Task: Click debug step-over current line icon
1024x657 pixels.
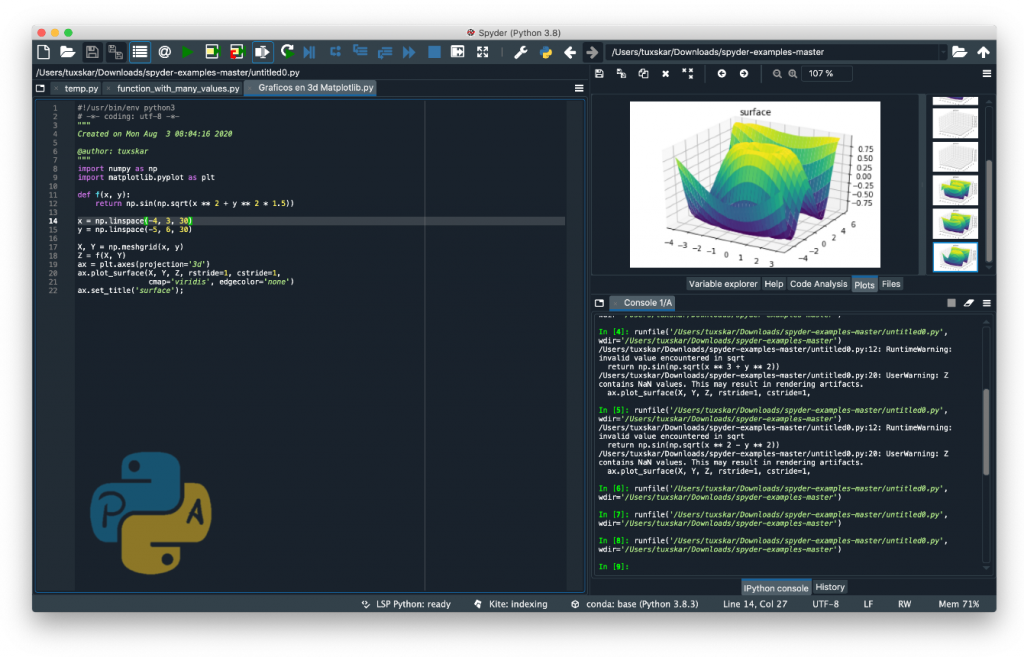Action: tap(335, 52)
